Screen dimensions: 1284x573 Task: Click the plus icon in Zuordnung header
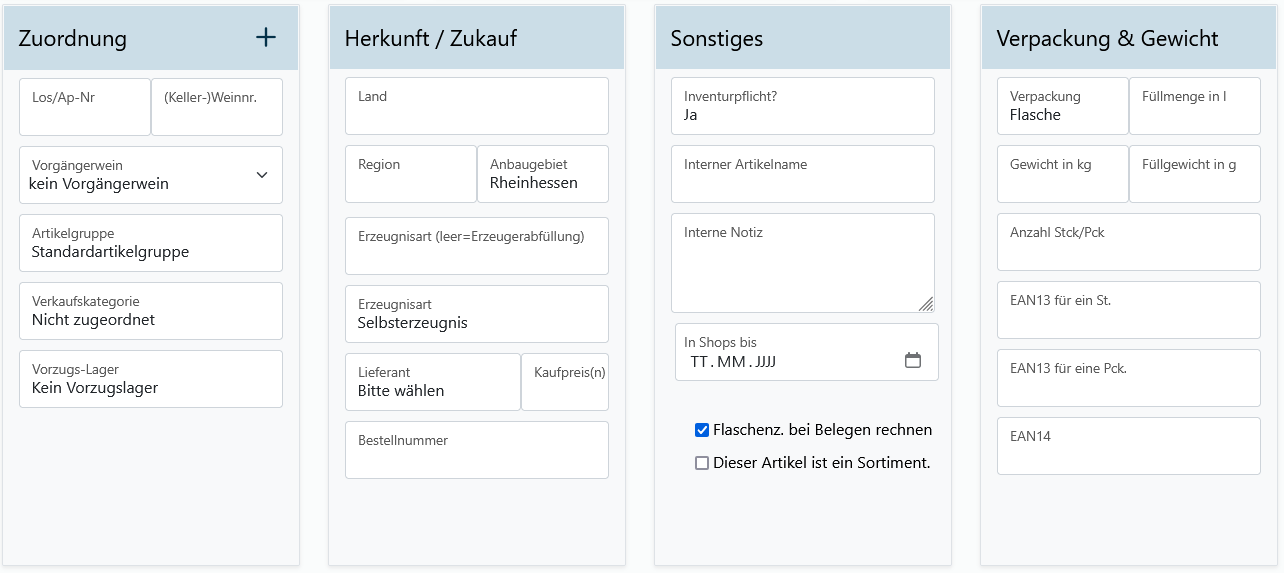click(x=266, y=38)
